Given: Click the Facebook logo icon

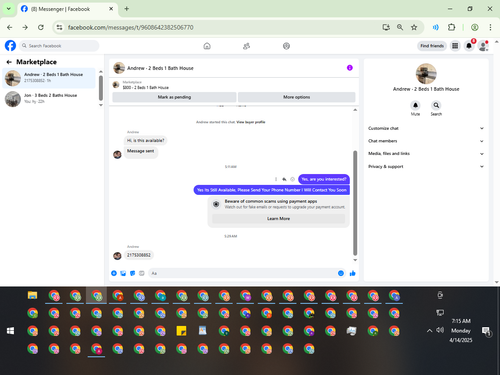Looking at the screenshot, I should [10, 45].
